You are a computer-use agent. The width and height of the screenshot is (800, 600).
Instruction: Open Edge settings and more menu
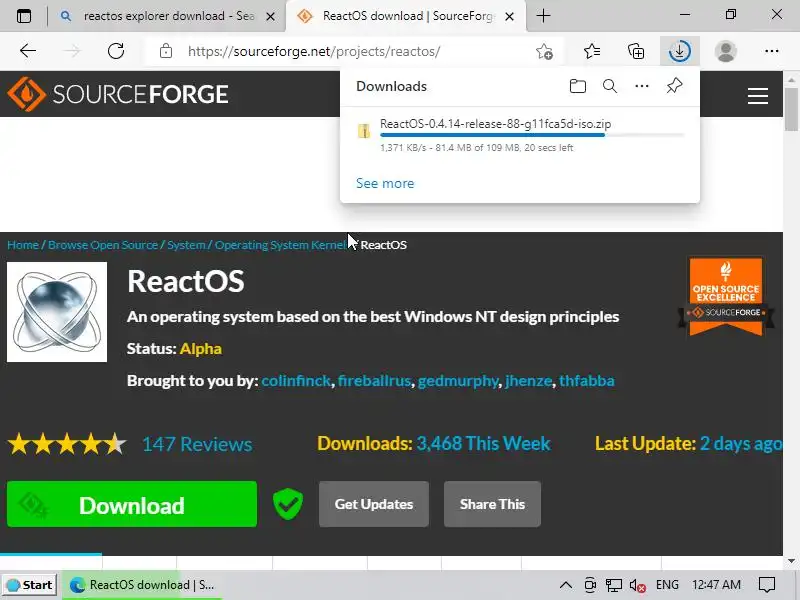point(771,51)
